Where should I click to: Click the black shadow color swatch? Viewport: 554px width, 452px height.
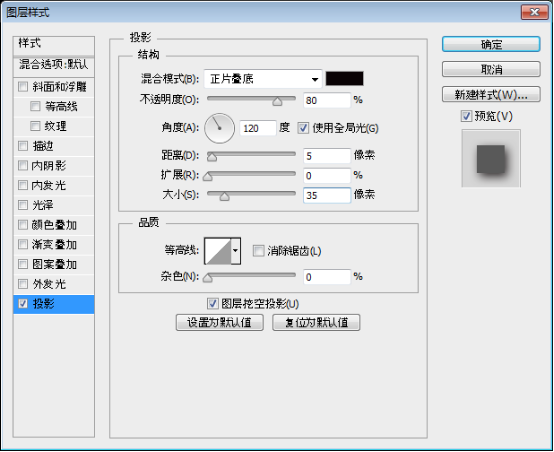[344, 78]
